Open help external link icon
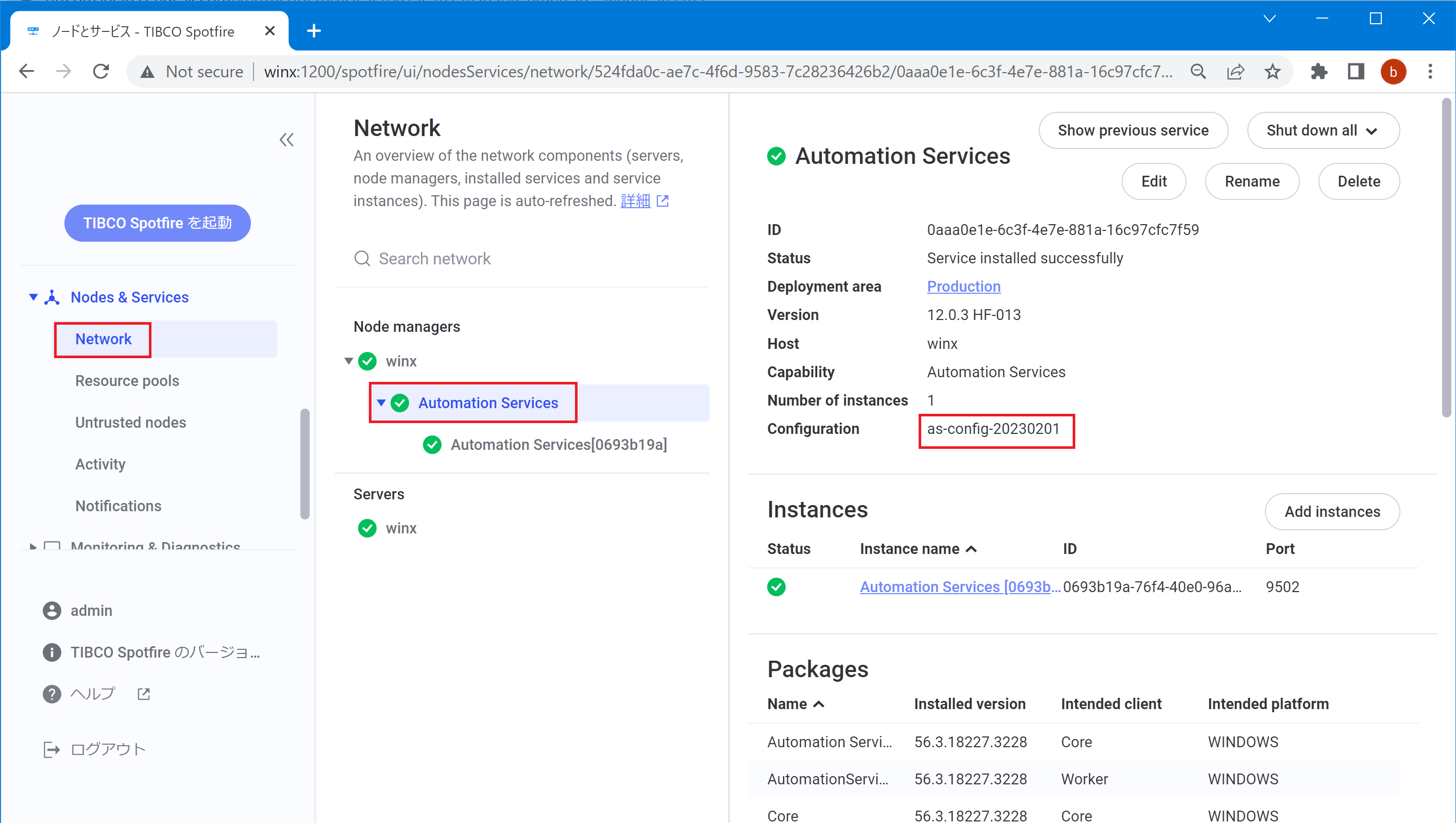This screenshot has width=1456, height=823. tap(144, 694)
